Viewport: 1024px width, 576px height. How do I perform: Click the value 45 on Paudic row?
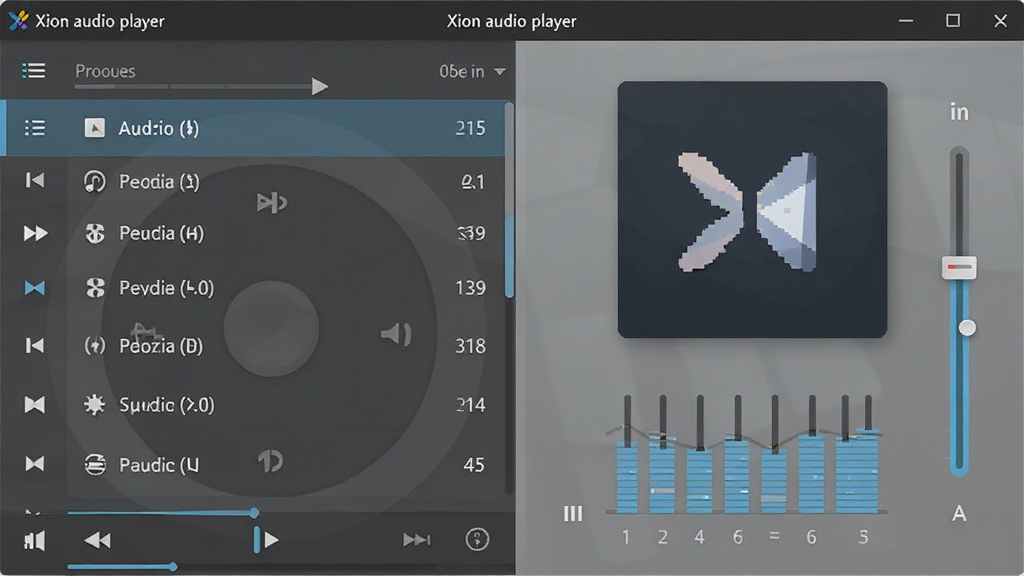[x=473, y=464]
